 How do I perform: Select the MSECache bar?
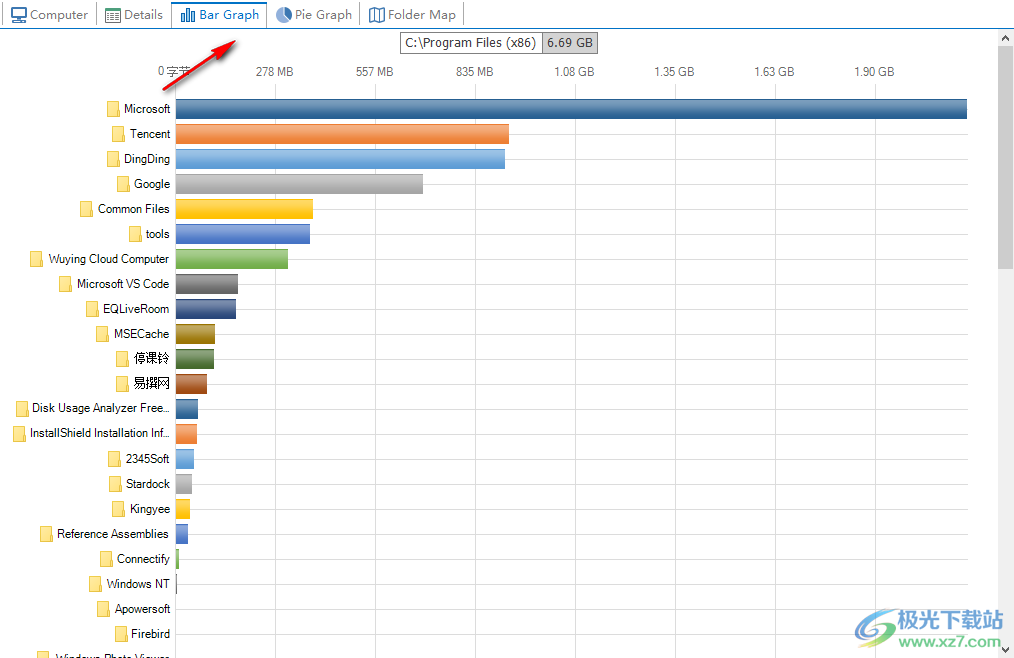(195, 334)
